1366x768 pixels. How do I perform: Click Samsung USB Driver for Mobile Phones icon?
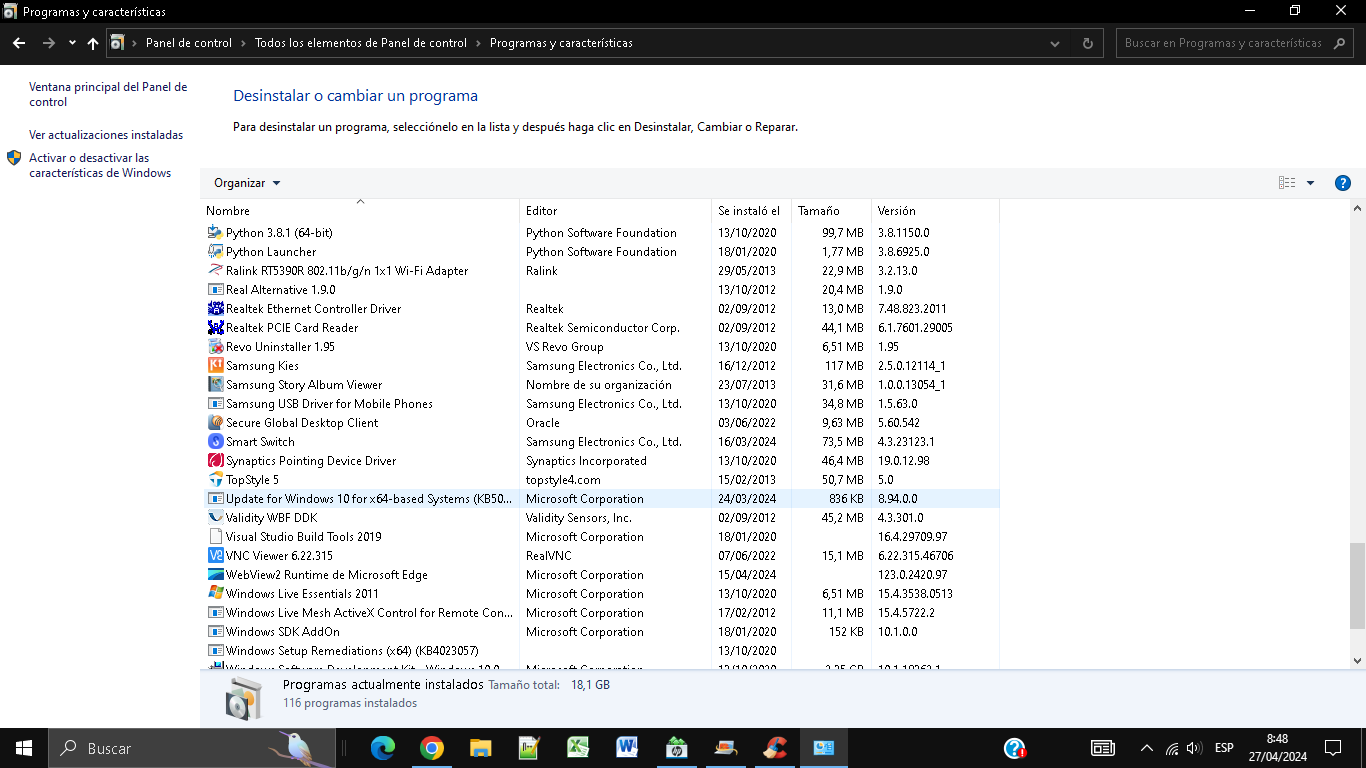pos(215,404)
